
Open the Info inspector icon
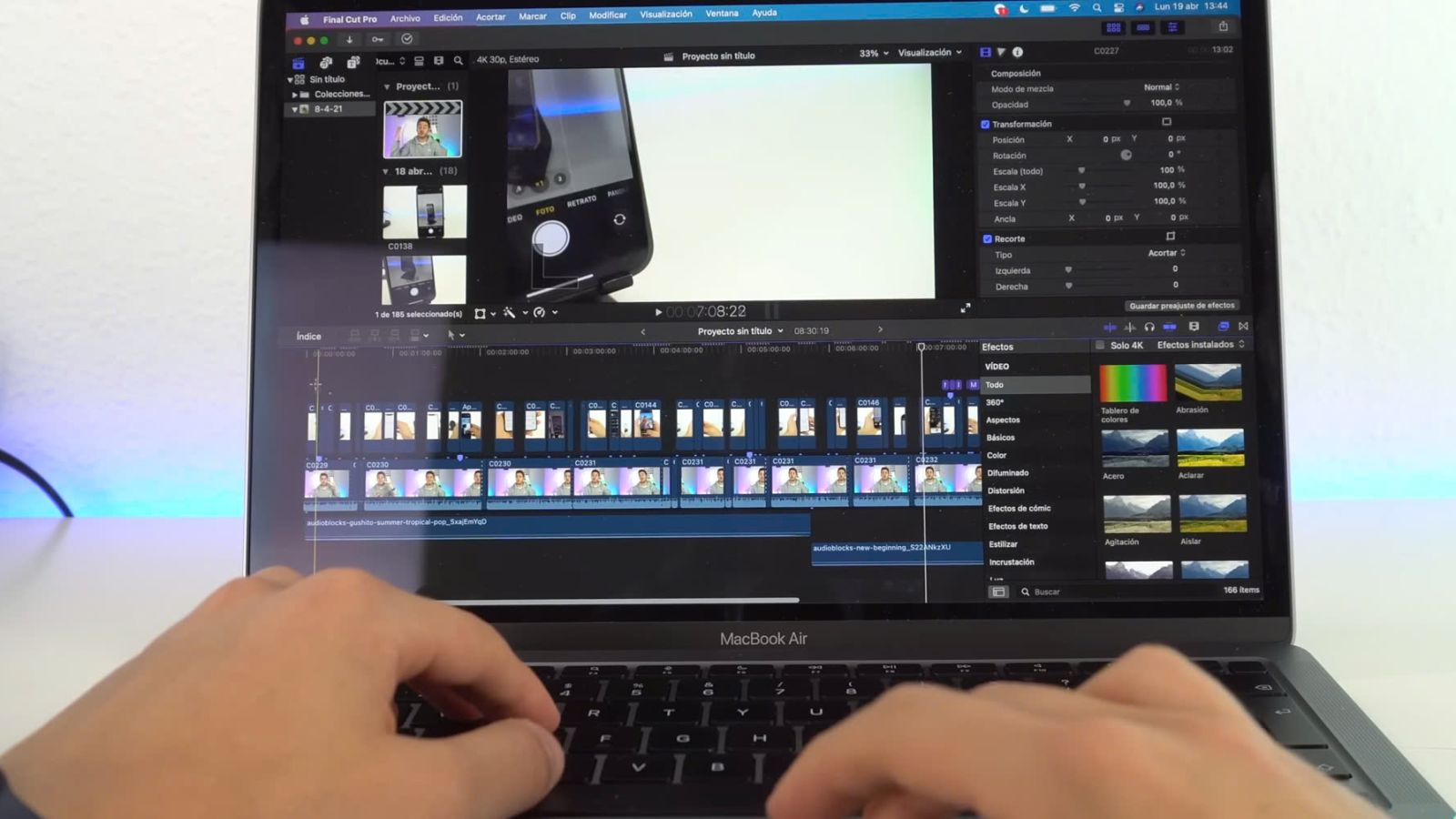click(x=1017, y=53)
